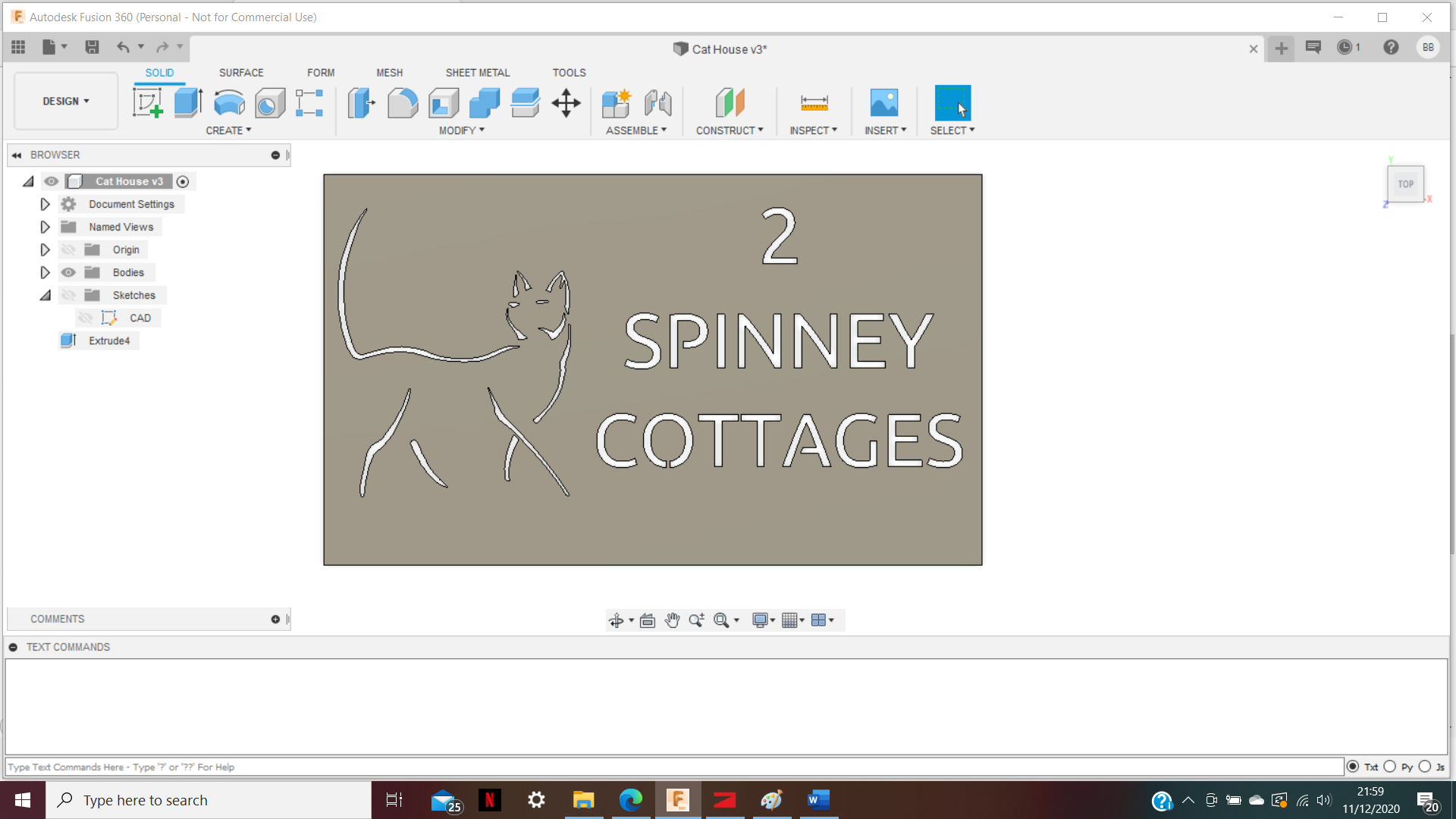Show the hidden Sketches folder

[68, 295]
